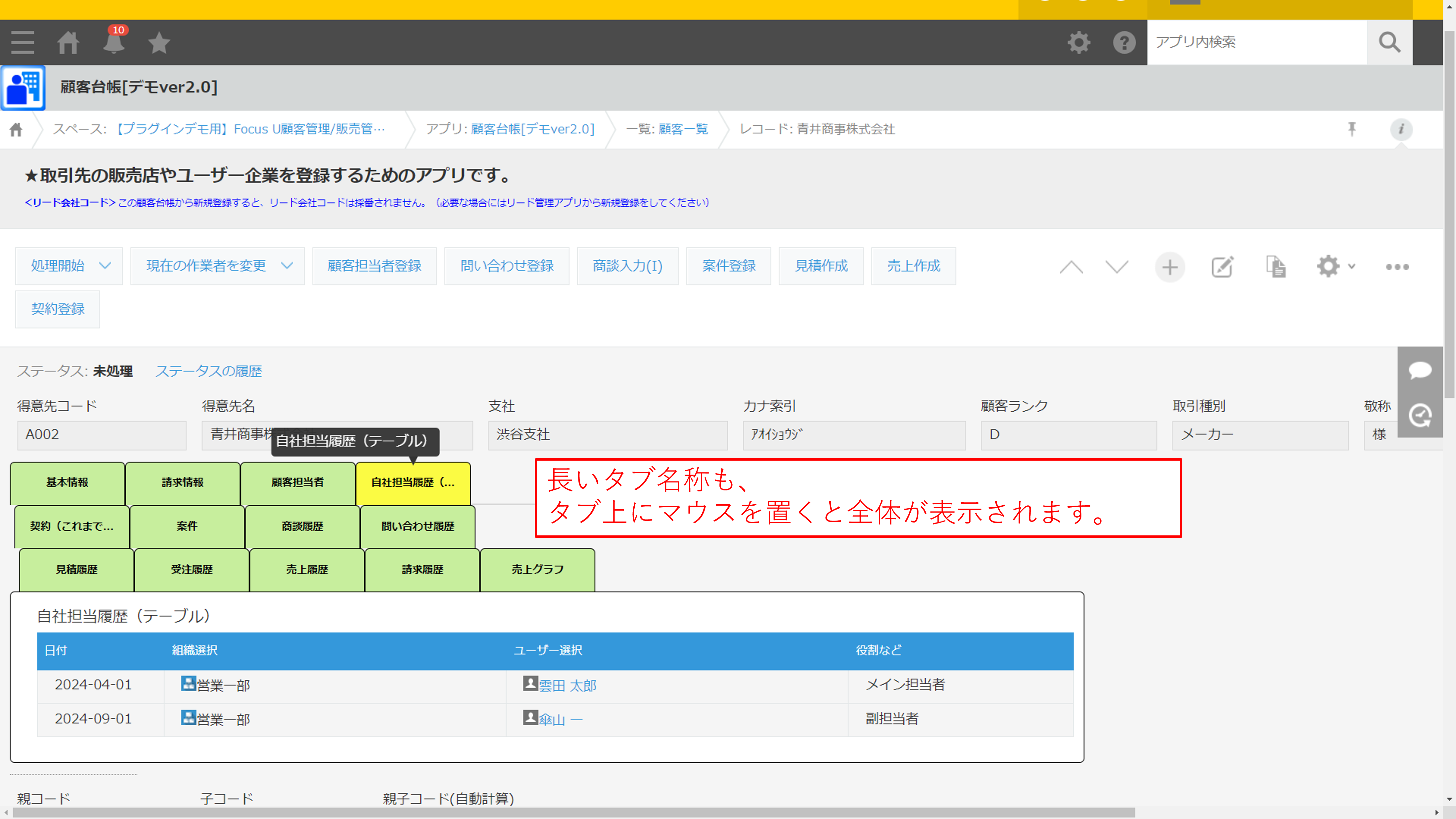This screenshot has width=1456, height=819.
Task: Open 受注履歴 tab
Action: 192,570
